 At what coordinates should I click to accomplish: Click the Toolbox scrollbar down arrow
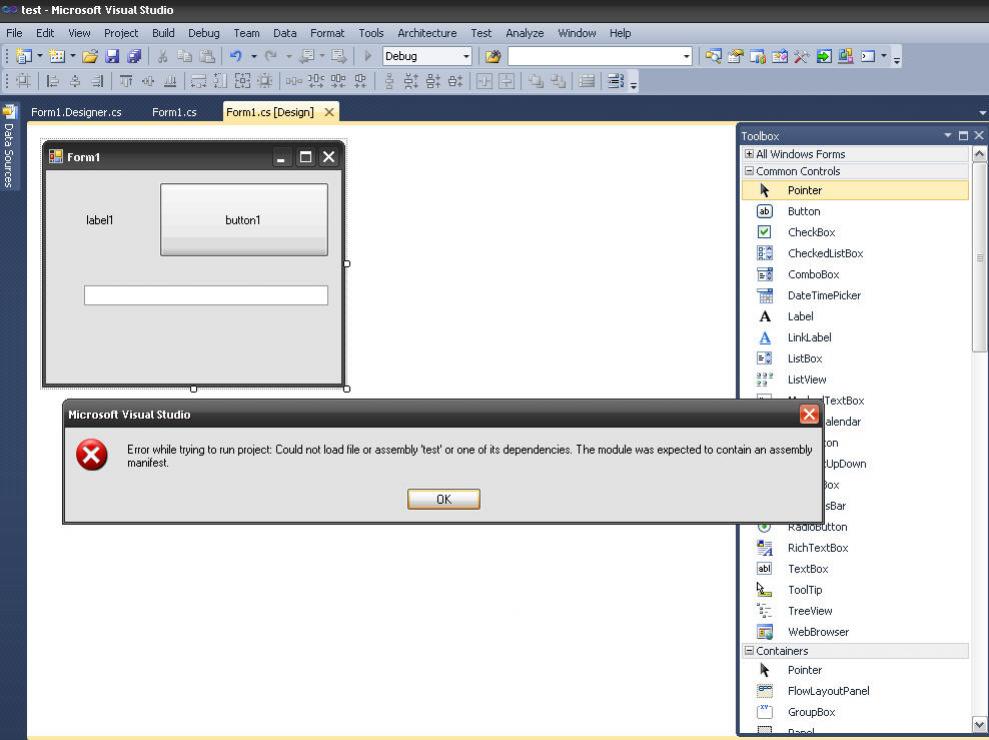click(979, 724)
